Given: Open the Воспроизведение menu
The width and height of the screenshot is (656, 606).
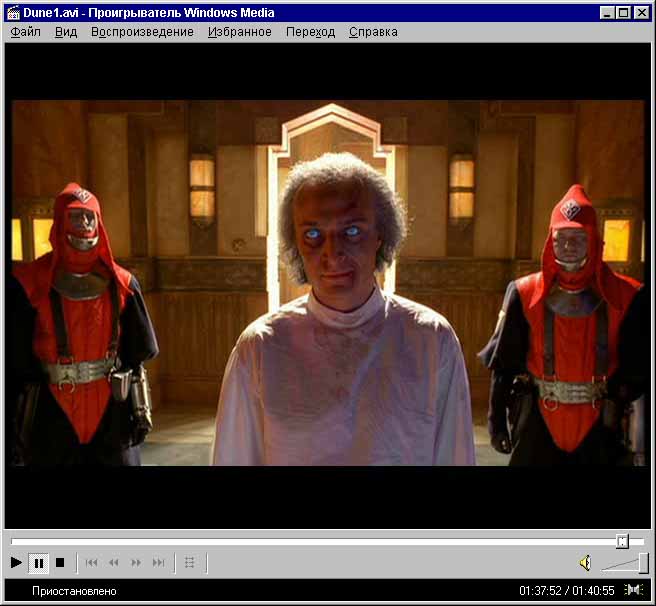Looking at the screenshot, I should tap(142, 32).
